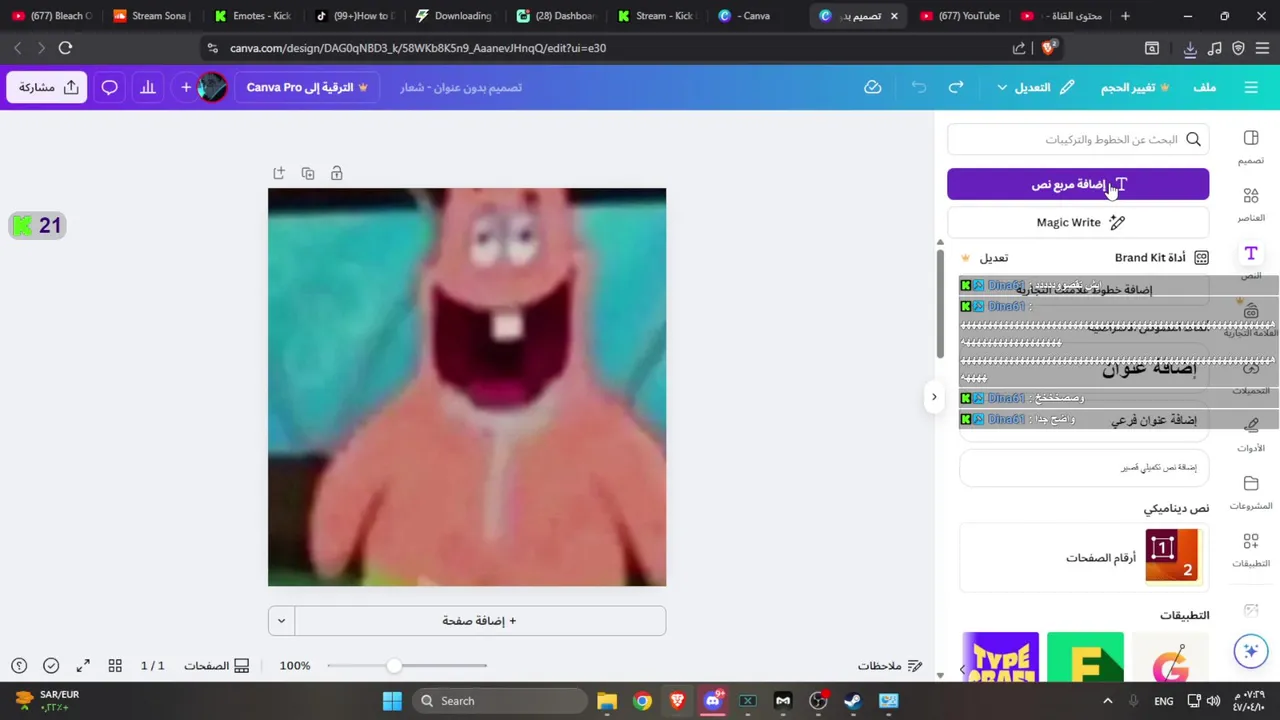Image resolution: width=1280 pixels, height=720 pixels.
Task: Open the النص (Text) sidebar tab
Action: (x=1251, y=262)
